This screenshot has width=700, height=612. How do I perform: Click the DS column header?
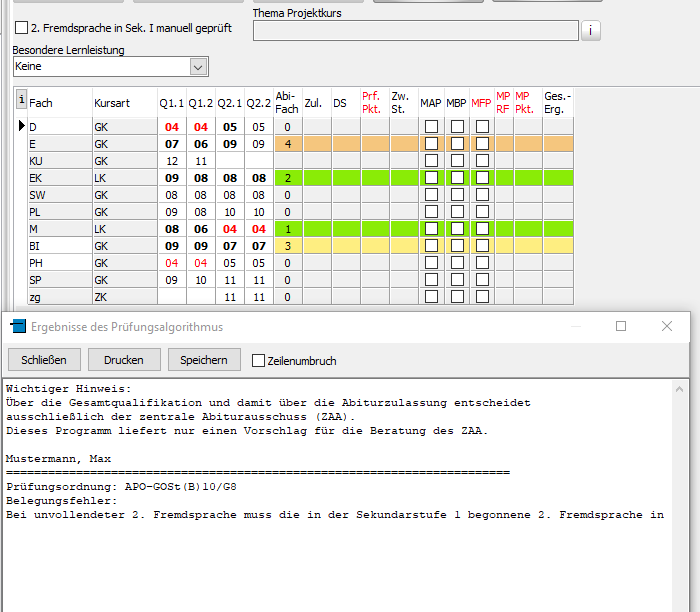tap(346, 103)
